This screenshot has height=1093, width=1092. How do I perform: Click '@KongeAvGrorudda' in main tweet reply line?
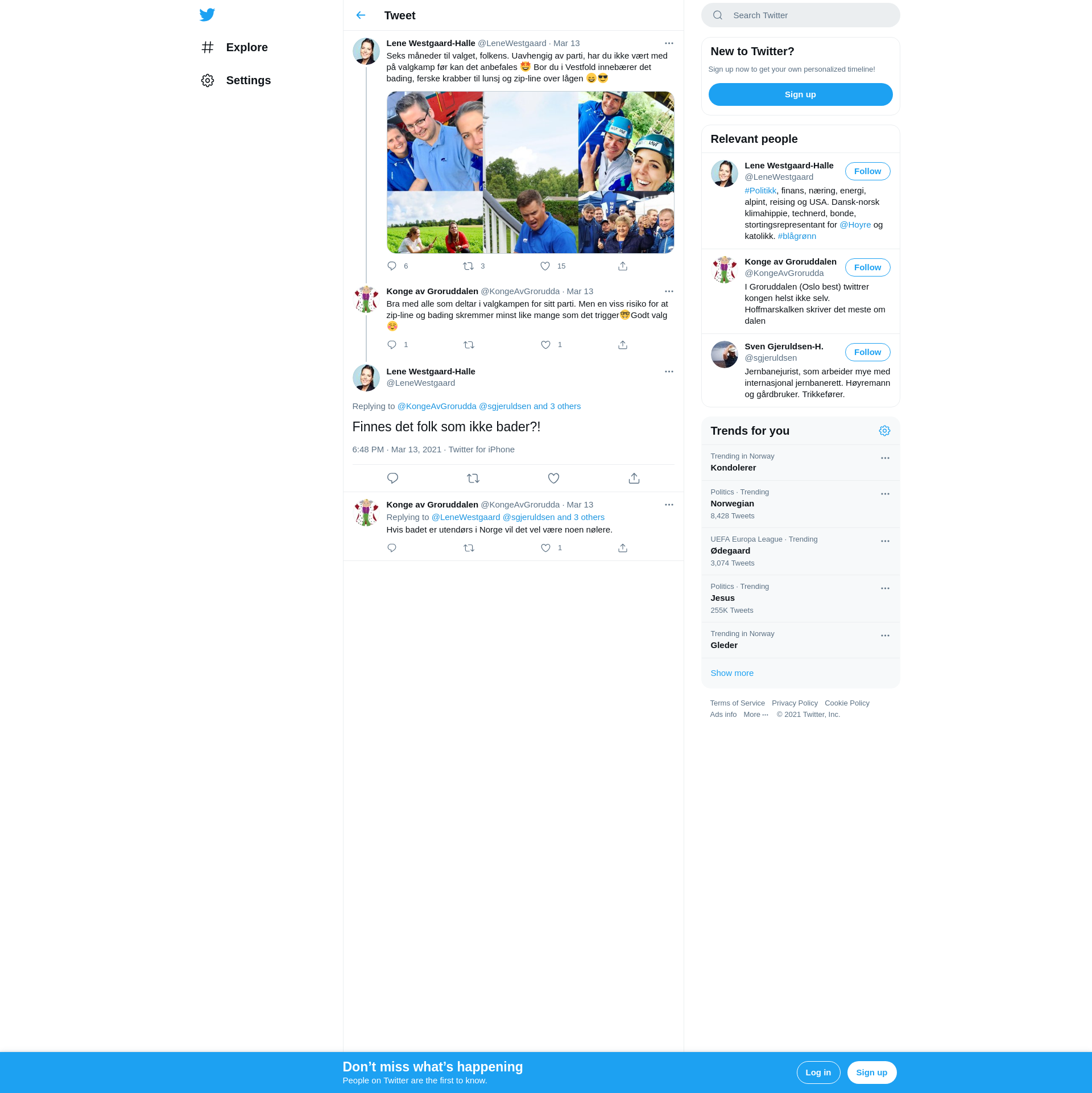pyautogui.click(x=437, y=406)
